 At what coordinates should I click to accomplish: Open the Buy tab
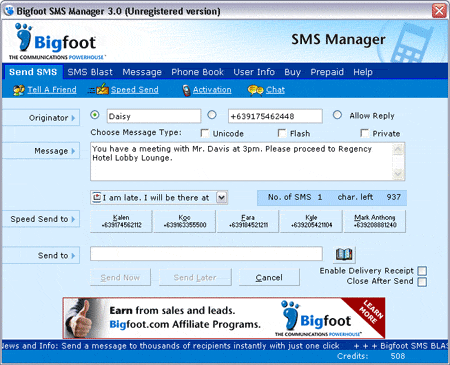(292, 72)
